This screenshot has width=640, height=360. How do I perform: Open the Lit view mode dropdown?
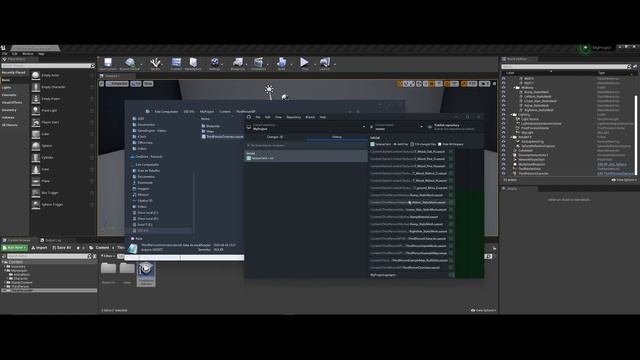point(136,84)
